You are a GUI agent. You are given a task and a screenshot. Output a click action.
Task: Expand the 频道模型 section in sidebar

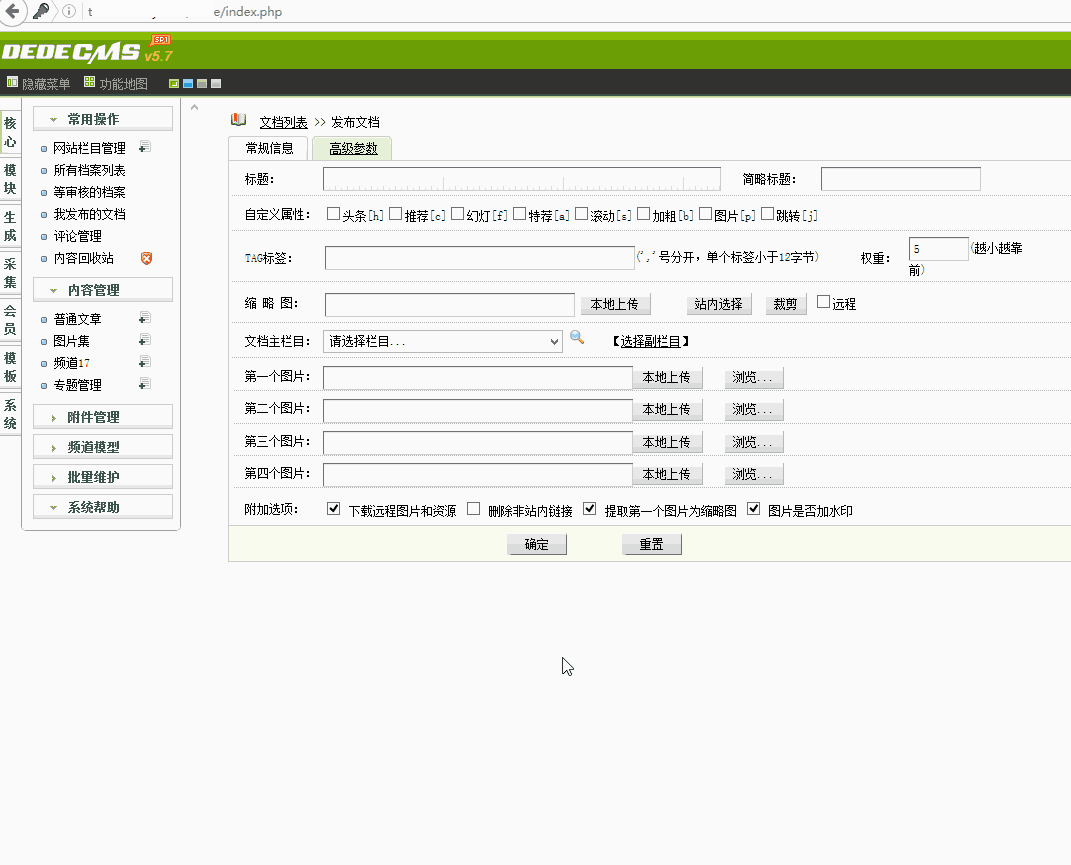pyautogui.click(x=103, y=446)
